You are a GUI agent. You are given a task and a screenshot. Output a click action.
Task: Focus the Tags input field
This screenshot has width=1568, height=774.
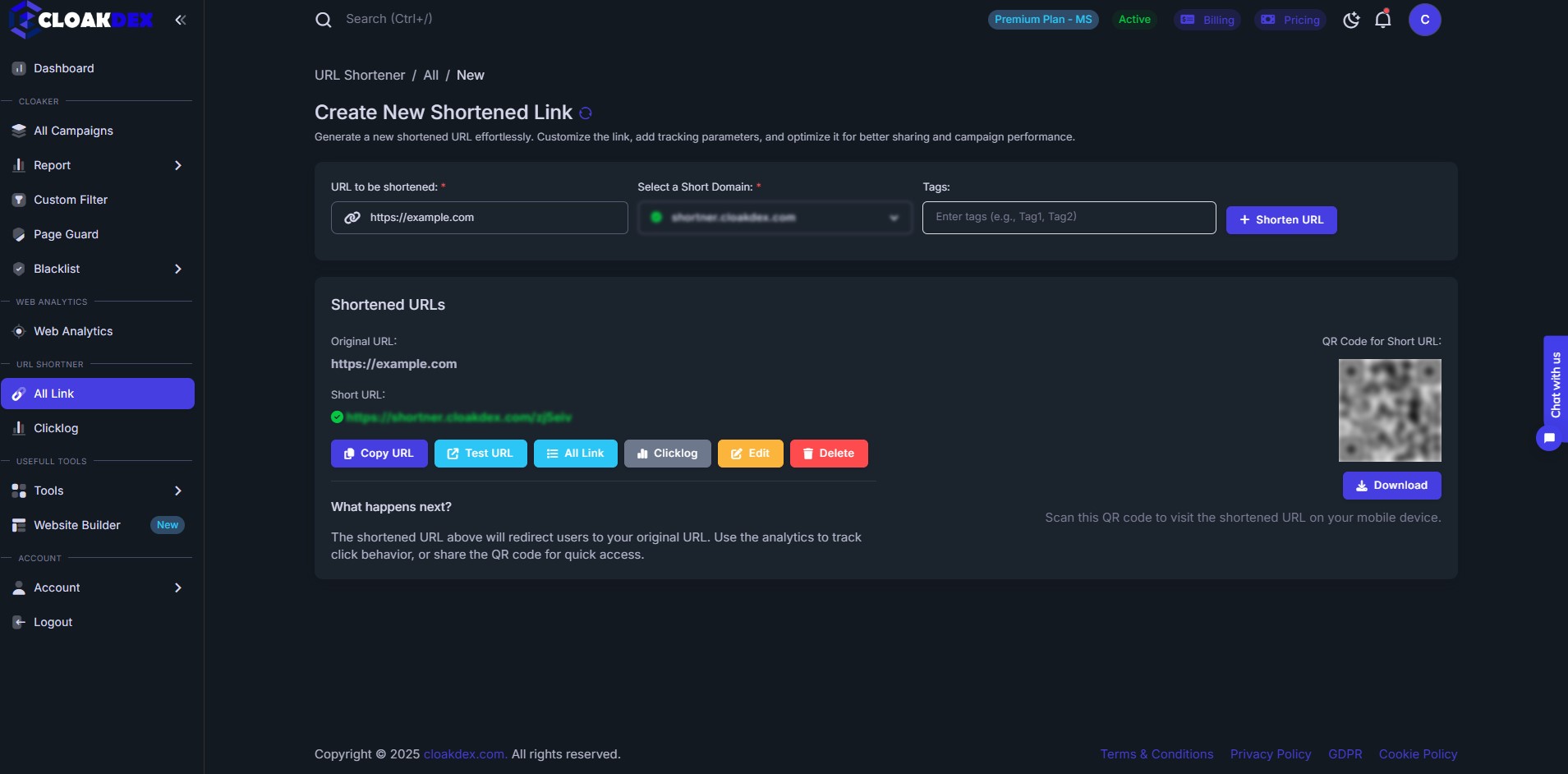click(1069, 218)
